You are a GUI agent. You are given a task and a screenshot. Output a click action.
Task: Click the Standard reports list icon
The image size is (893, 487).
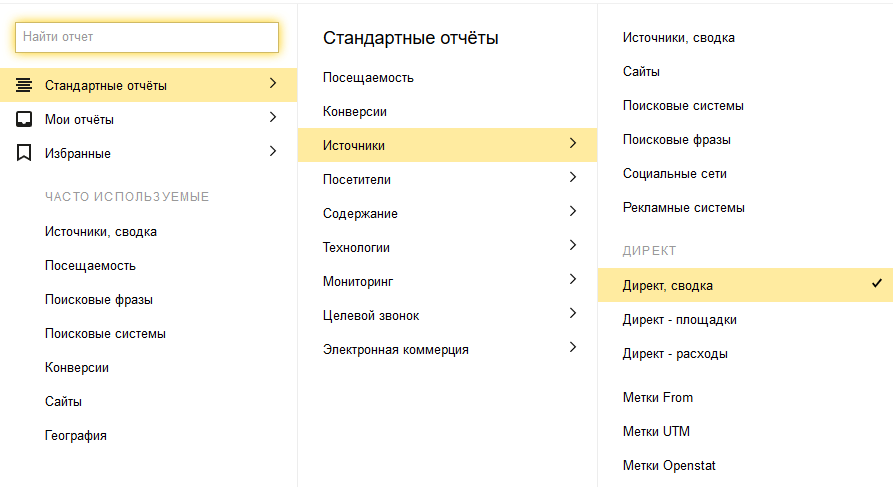point(24,85)
